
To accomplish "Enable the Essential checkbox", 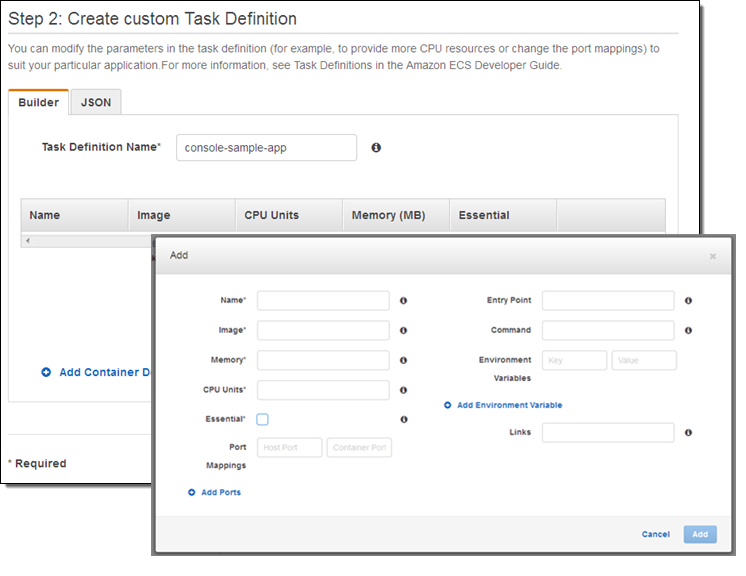I will [262, 420].
